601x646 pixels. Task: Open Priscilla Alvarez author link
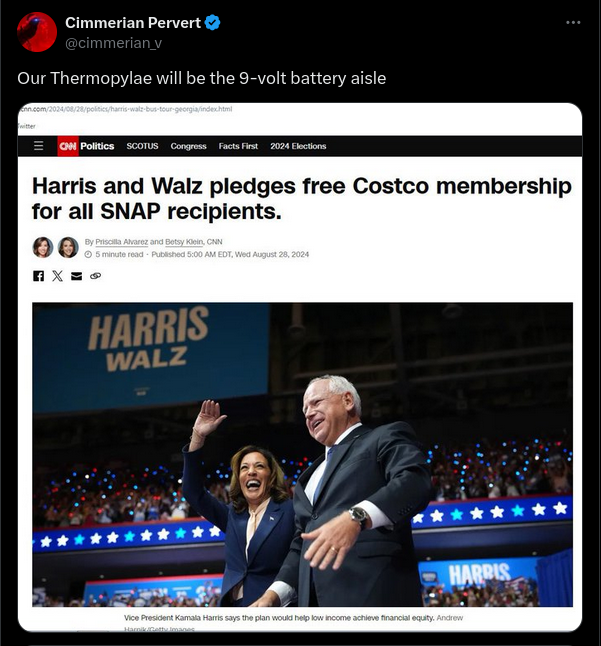pyautogui.click(x=122, y=242)
